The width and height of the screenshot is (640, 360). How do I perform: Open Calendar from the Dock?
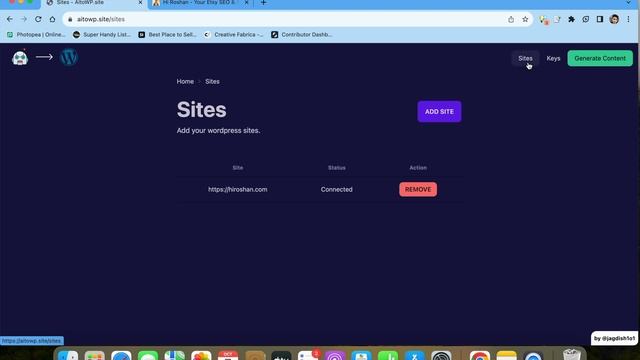pos(228,356)
